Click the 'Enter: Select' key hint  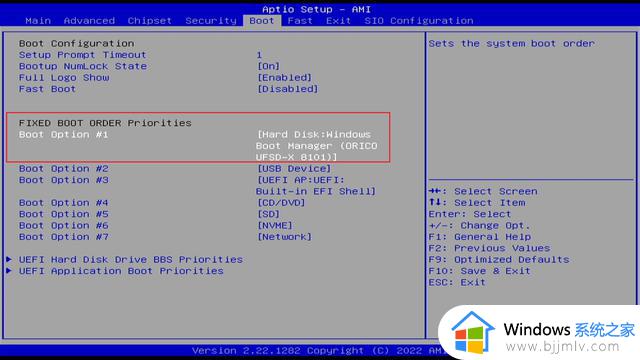(469, 214)
